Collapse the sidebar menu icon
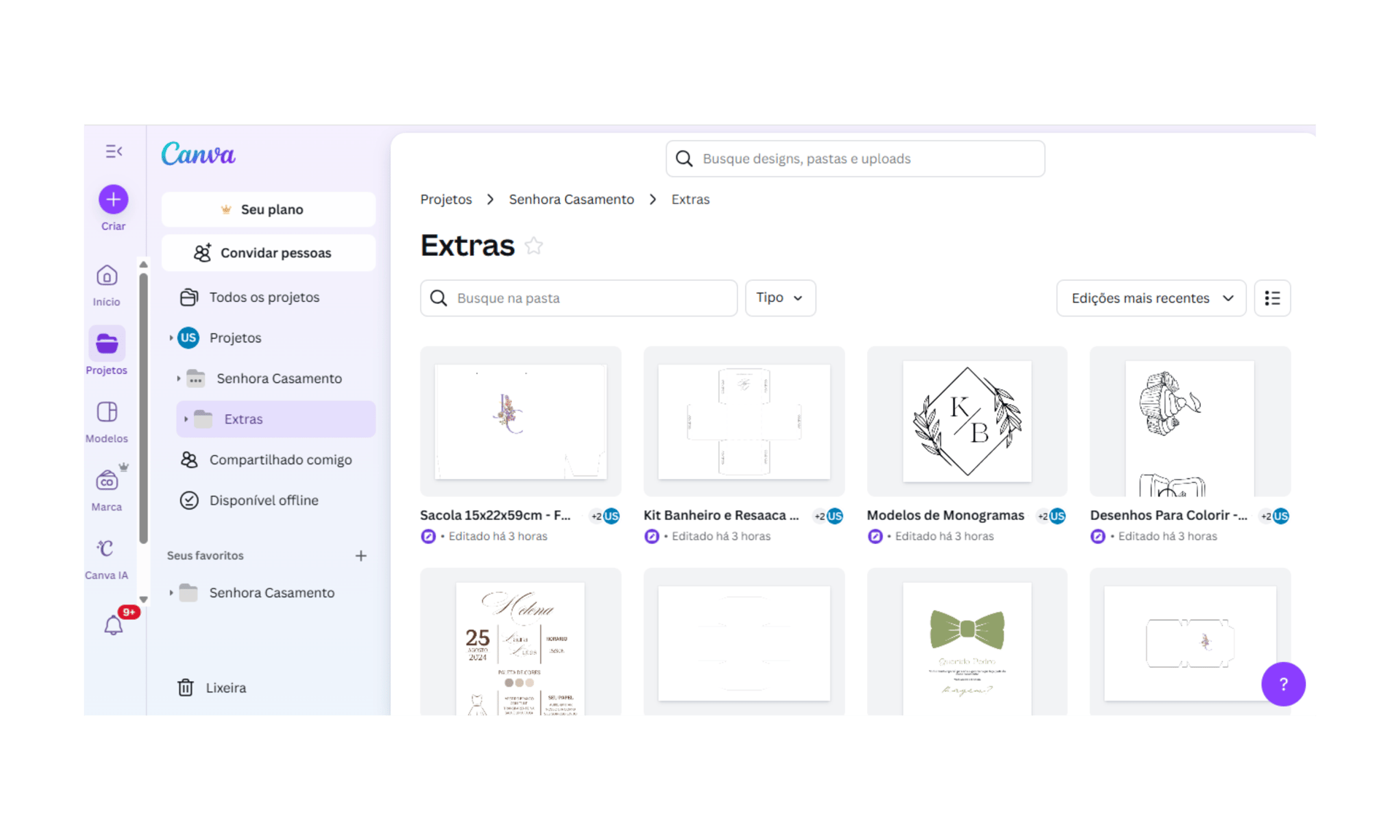The width and height of the screenshot is (1400, 840). click(114, 152)
